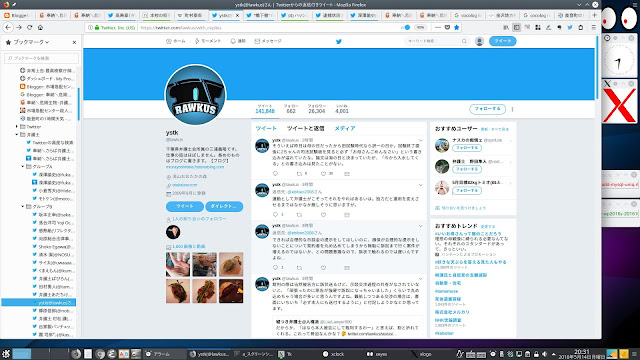Open dropdown arrow on fourth tweet
640x360 pixels.
(420, 279)
